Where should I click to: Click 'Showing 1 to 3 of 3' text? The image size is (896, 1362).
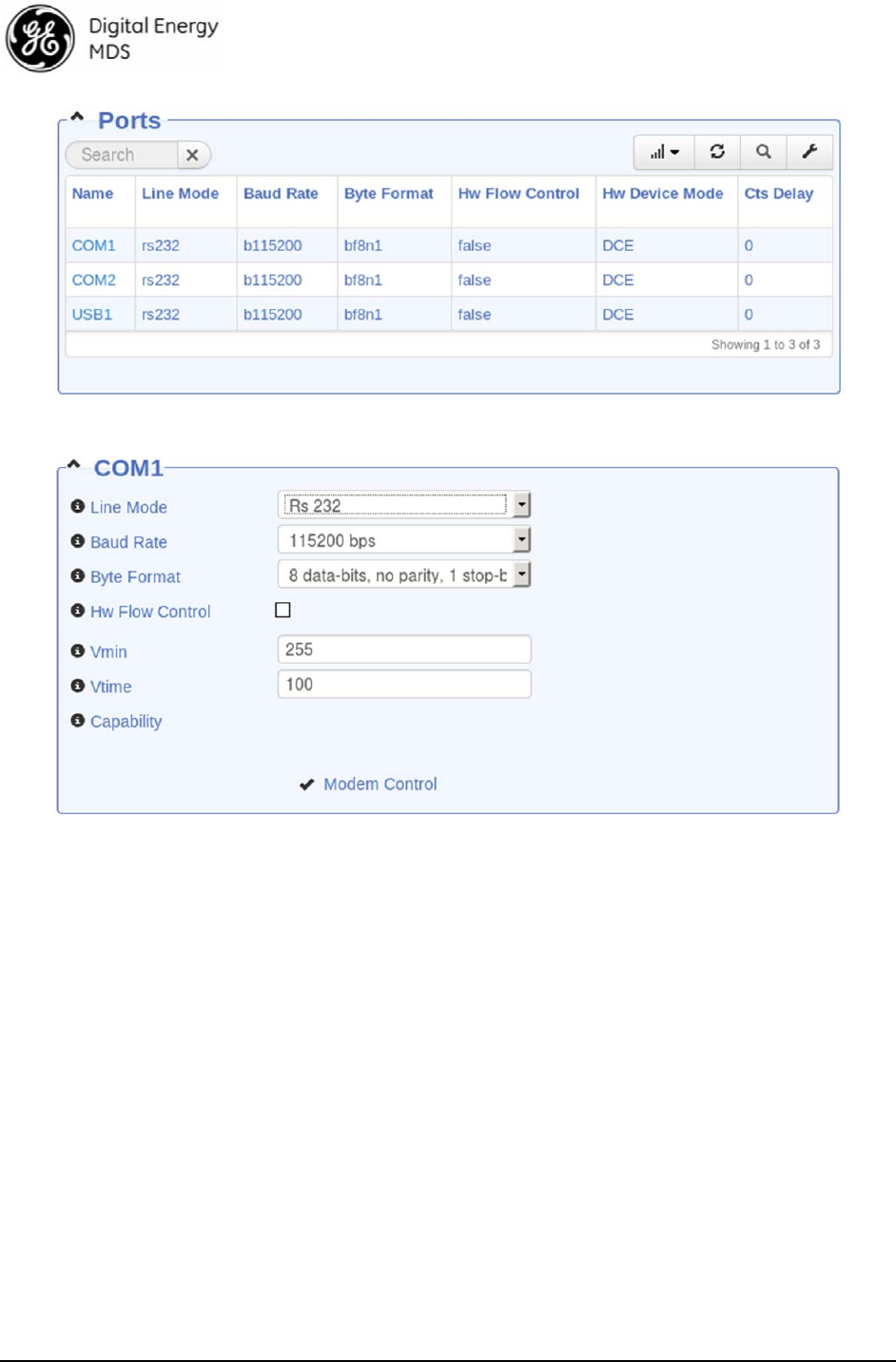(765, 344)
